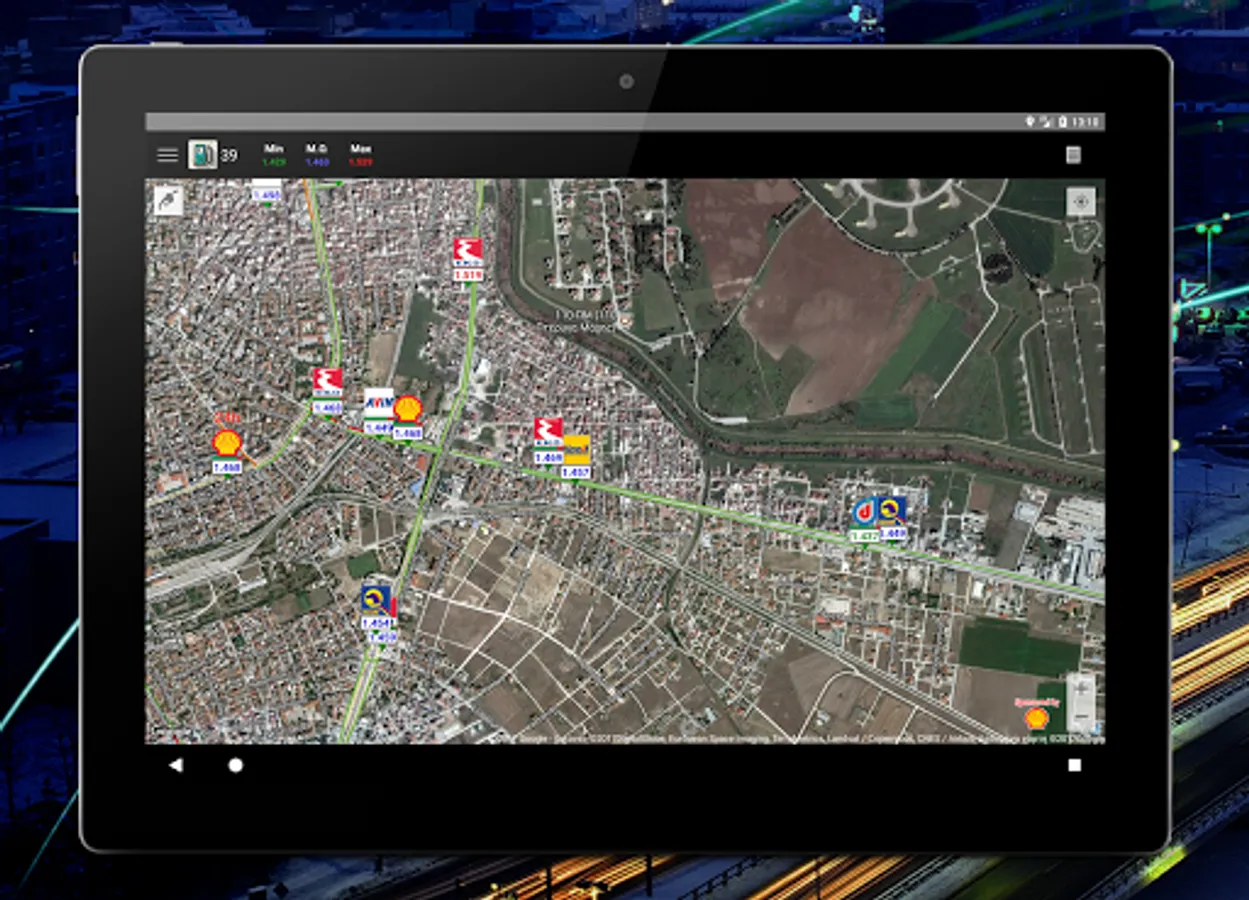Image resolution: width=1249 pixels, height=900 pixels.
Task: Tap the Min price indicator
Action: pos(273,155)
